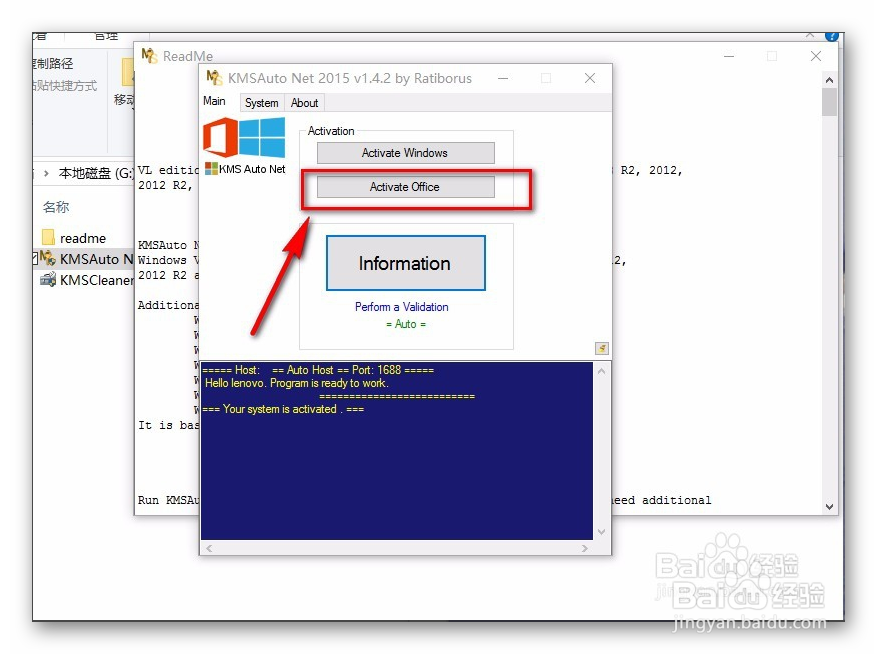Minimize the KMSAuto Net window
The image size is (877, 654).
click(x=503, y=78)
